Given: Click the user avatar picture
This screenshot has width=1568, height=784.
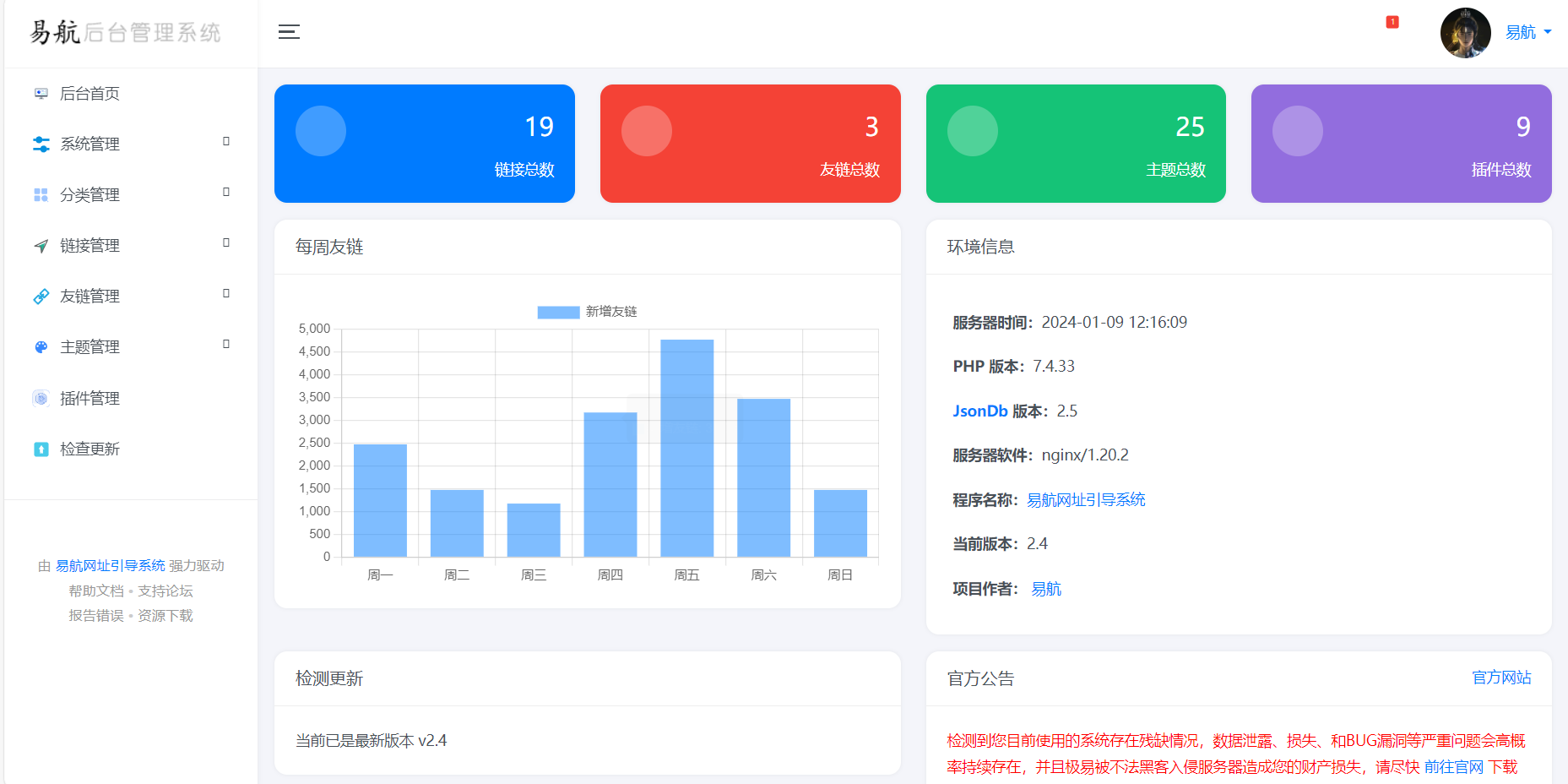Looking at the screenshot, I should point(1465,33).
